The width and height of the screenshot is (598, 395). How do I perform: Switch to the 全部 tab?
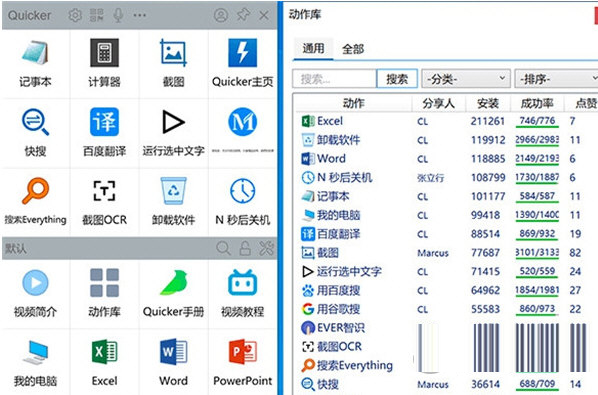[353, 49]
